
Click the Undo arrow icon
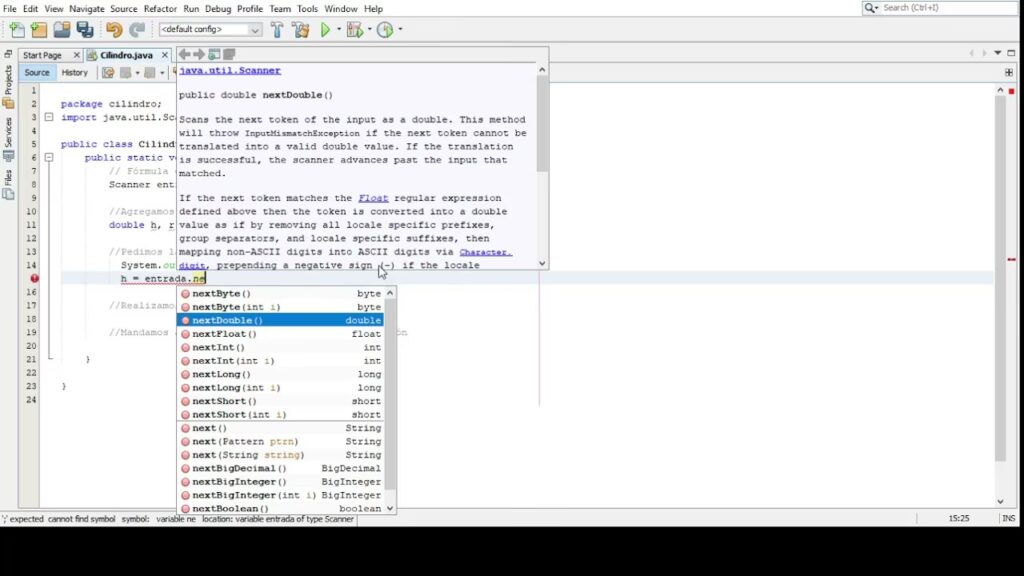(x=113, y=30)
